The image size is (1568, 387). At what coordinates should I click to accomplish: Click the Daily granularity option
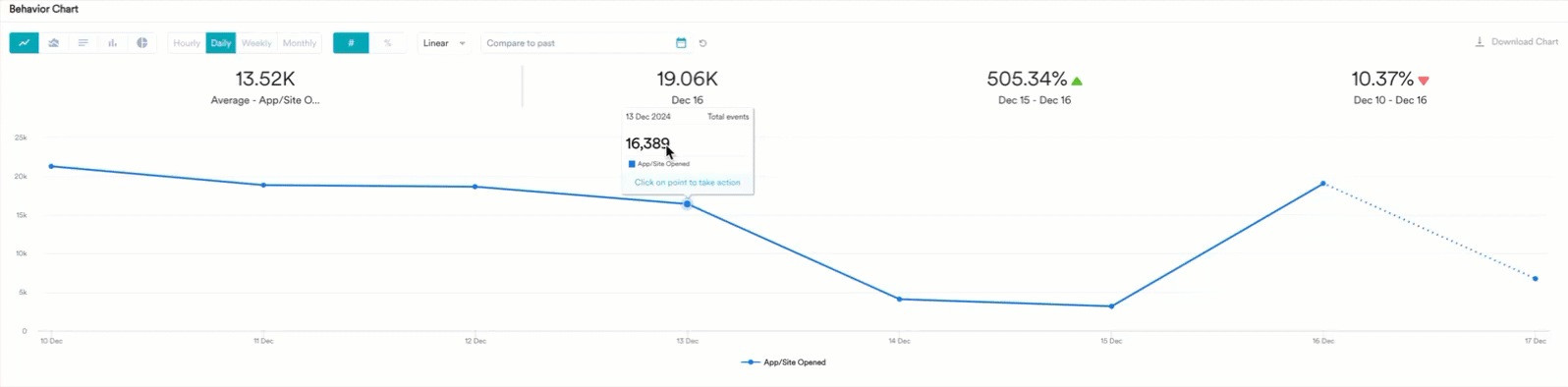point(221,43)
